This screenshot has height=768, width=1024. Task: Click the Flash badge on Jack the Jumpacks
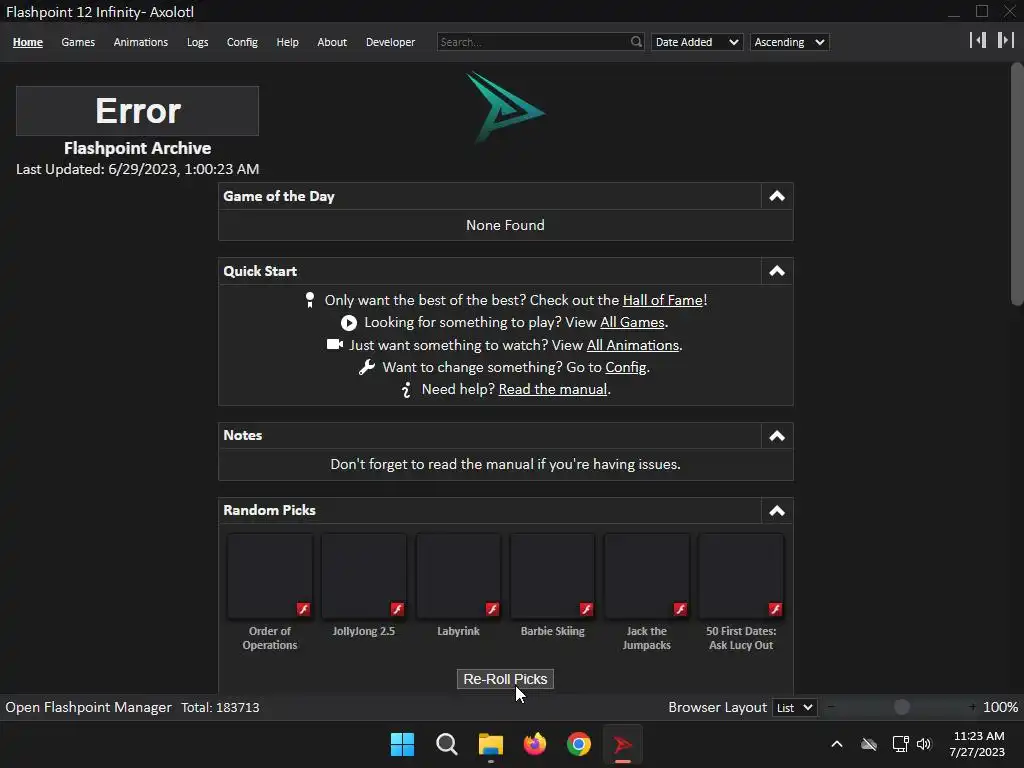(x=680, y=609)
